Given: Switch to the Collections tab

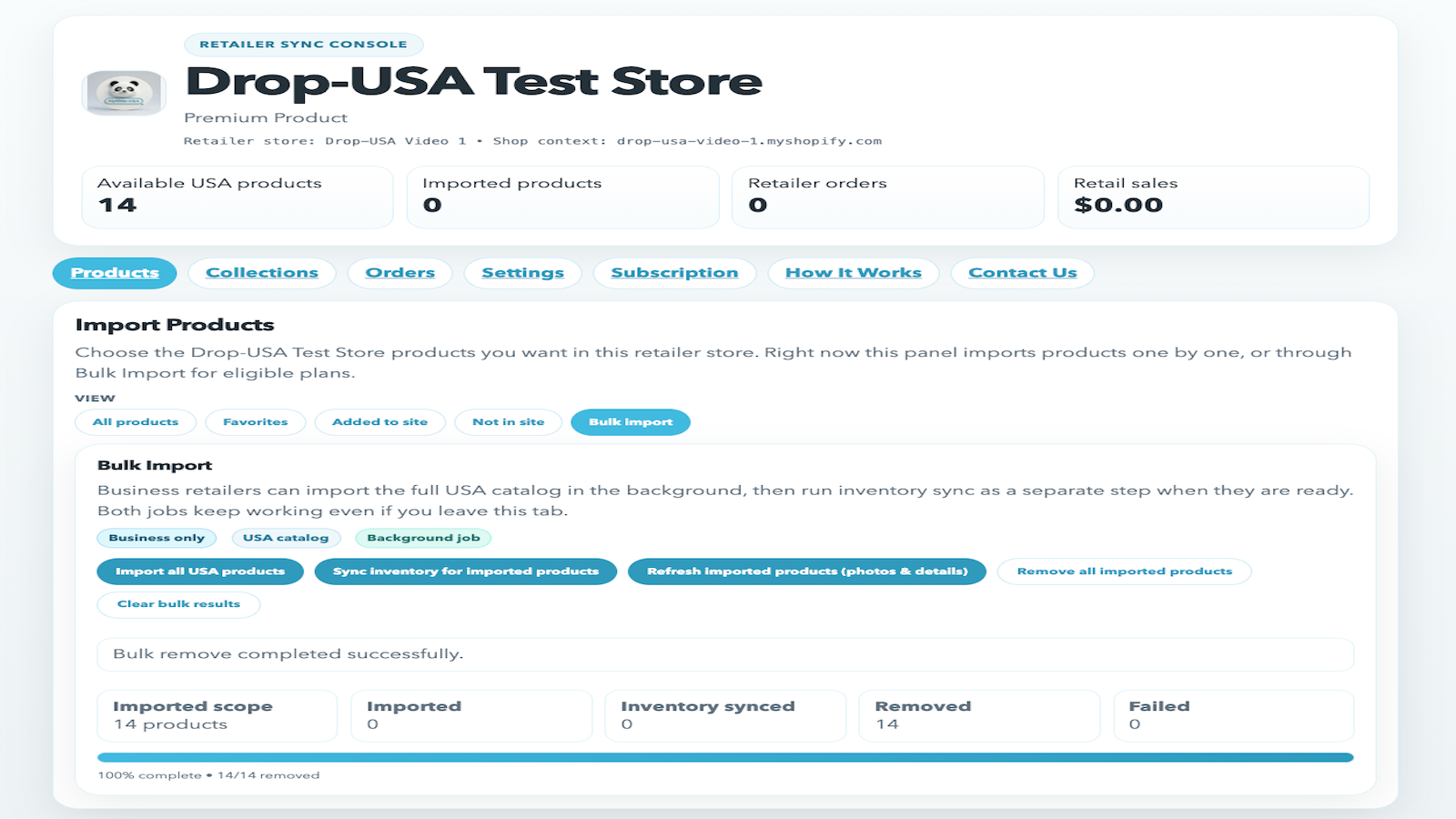Looking at the screenshot, I should coord(262,273).
